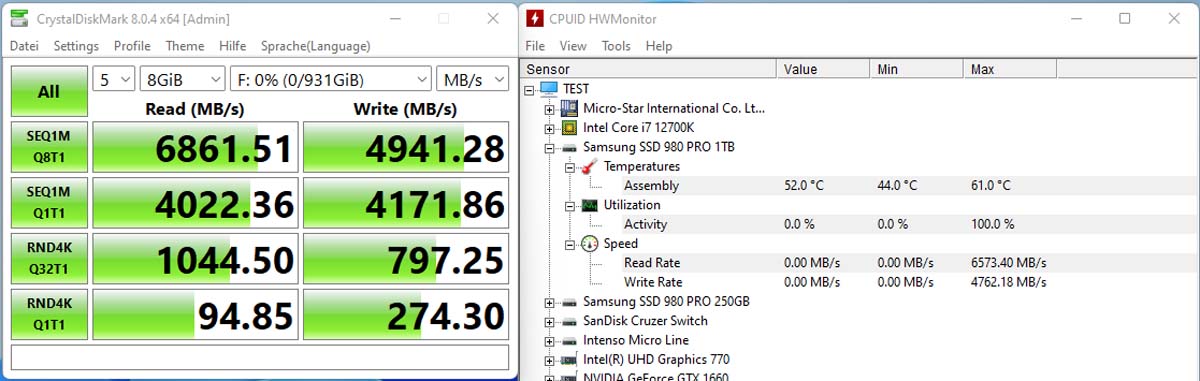Viewport: 1200px width, 381px height.
Task: Open the F: drive selection dropdown
Action: tap(330, 79)
